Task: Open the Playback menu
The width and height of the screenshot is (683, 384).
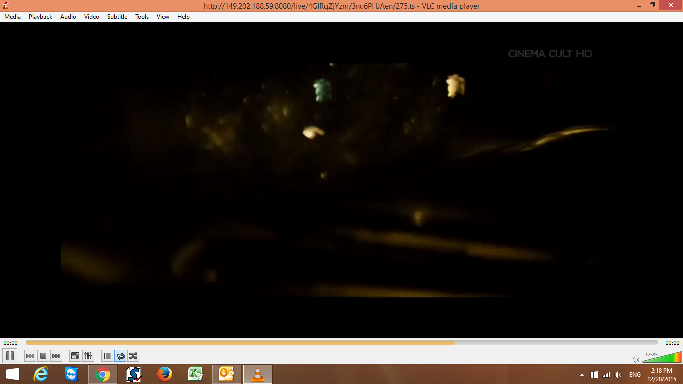Action: point(40,17)
